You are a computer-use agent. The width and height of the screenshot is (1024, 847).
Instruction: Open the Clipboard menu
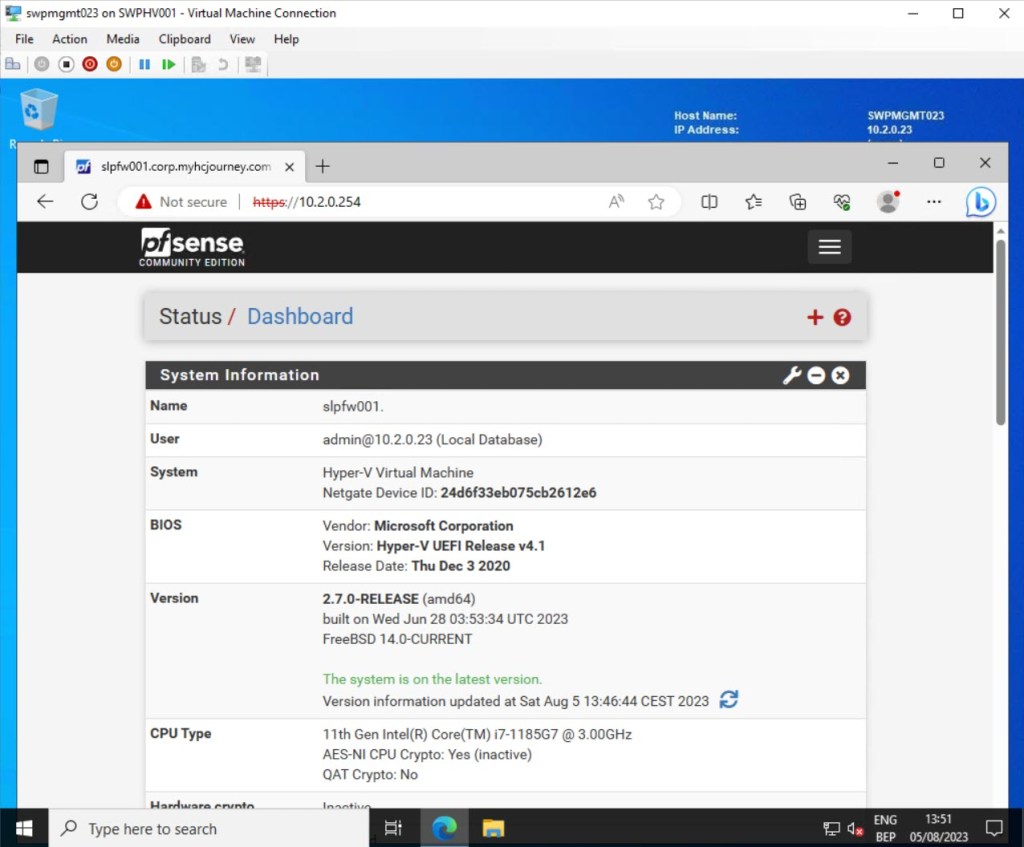pos(184,39)
